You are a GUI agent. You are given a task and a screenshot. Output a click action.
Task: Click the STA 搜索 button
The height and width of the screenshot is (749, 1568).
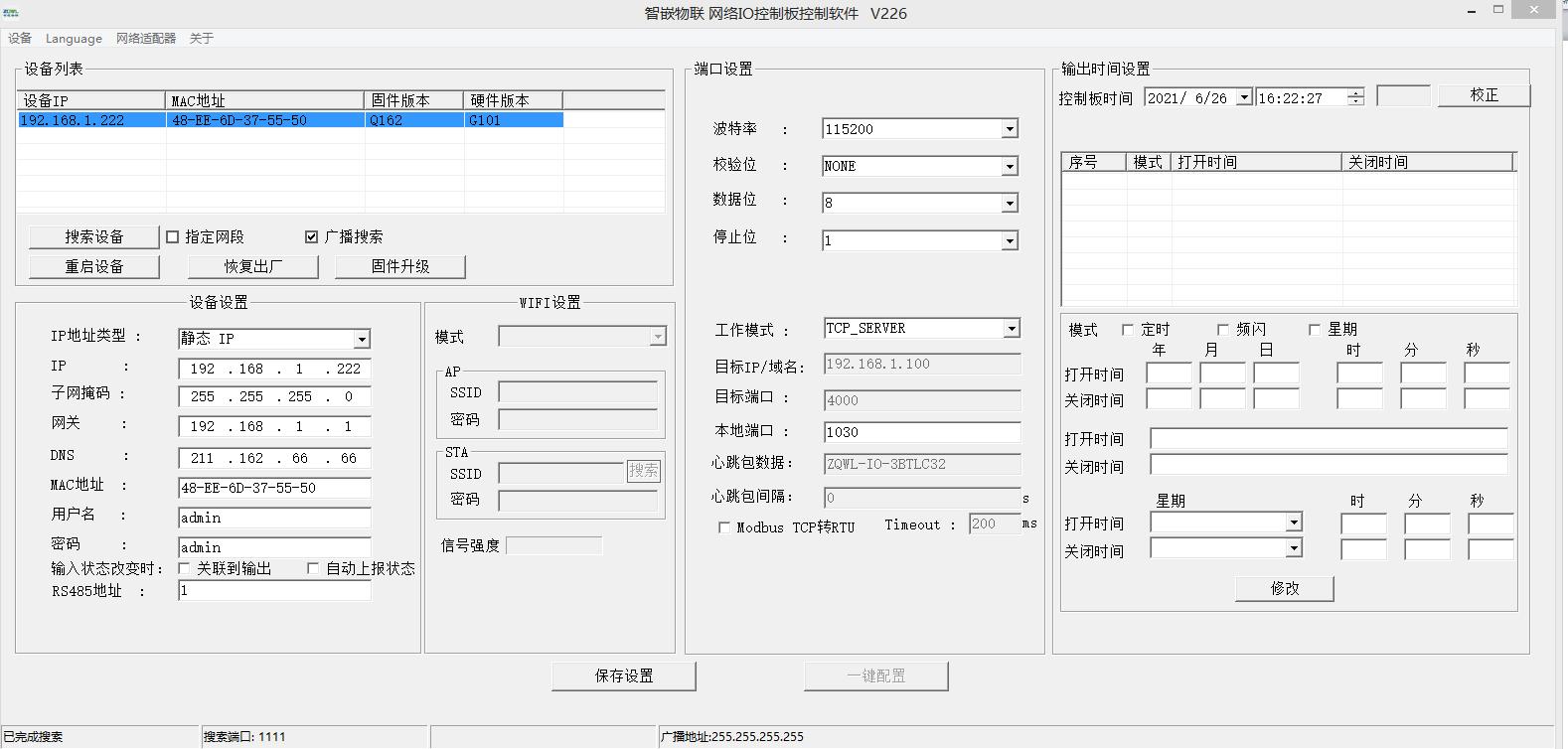pyautogui.click(x=643, y=471)
